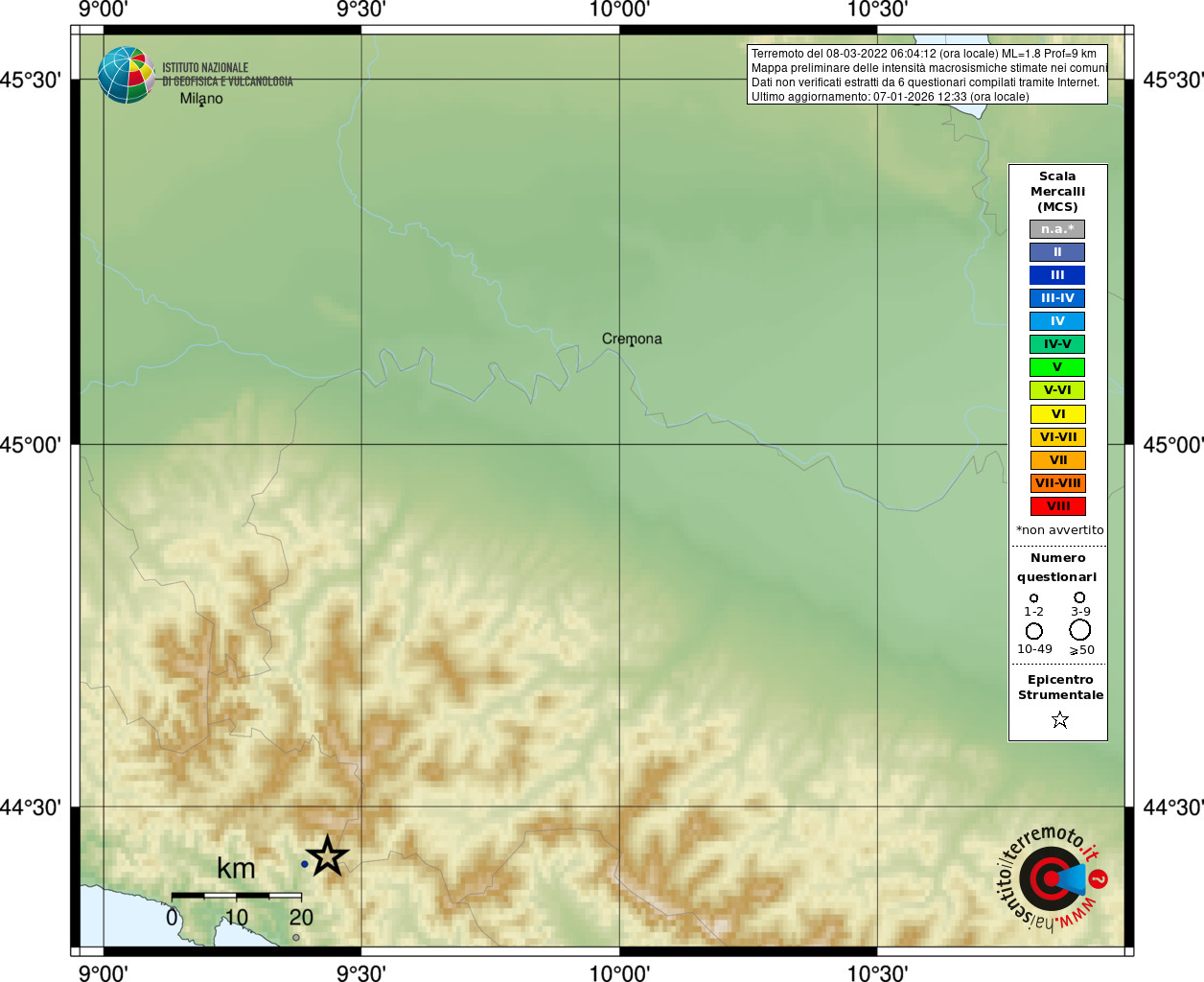1204x982 pixels.
Task: Click the INGV globe logo
Action: [x=127, y=75]
